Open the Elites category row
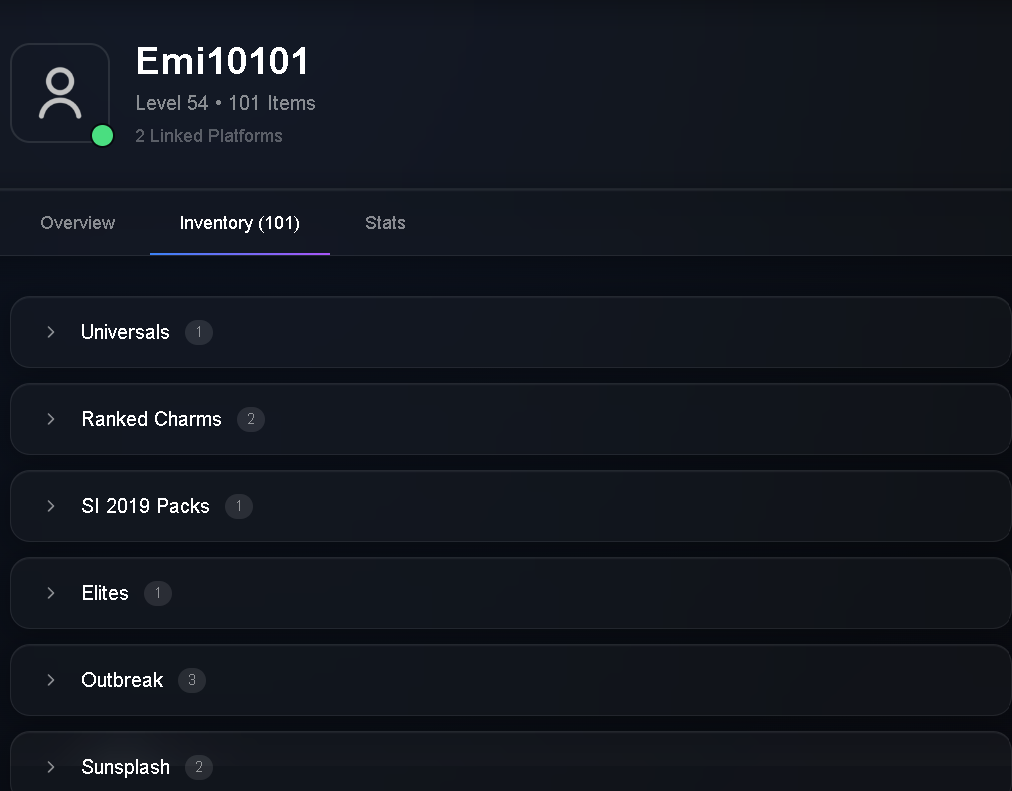The image size is (1012, 791). (511, 593)
